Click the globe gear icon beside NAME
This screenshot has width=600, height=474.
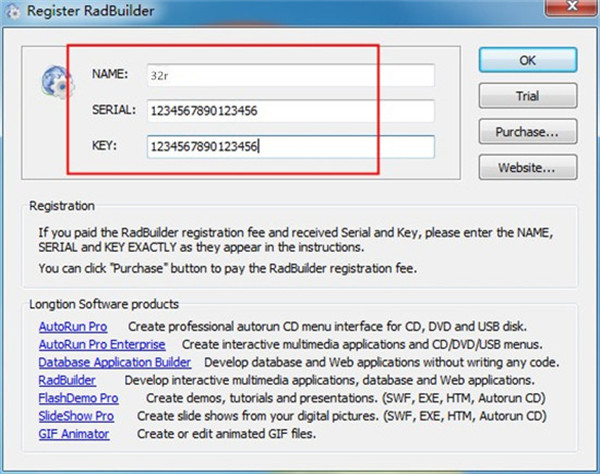[57, 82]
